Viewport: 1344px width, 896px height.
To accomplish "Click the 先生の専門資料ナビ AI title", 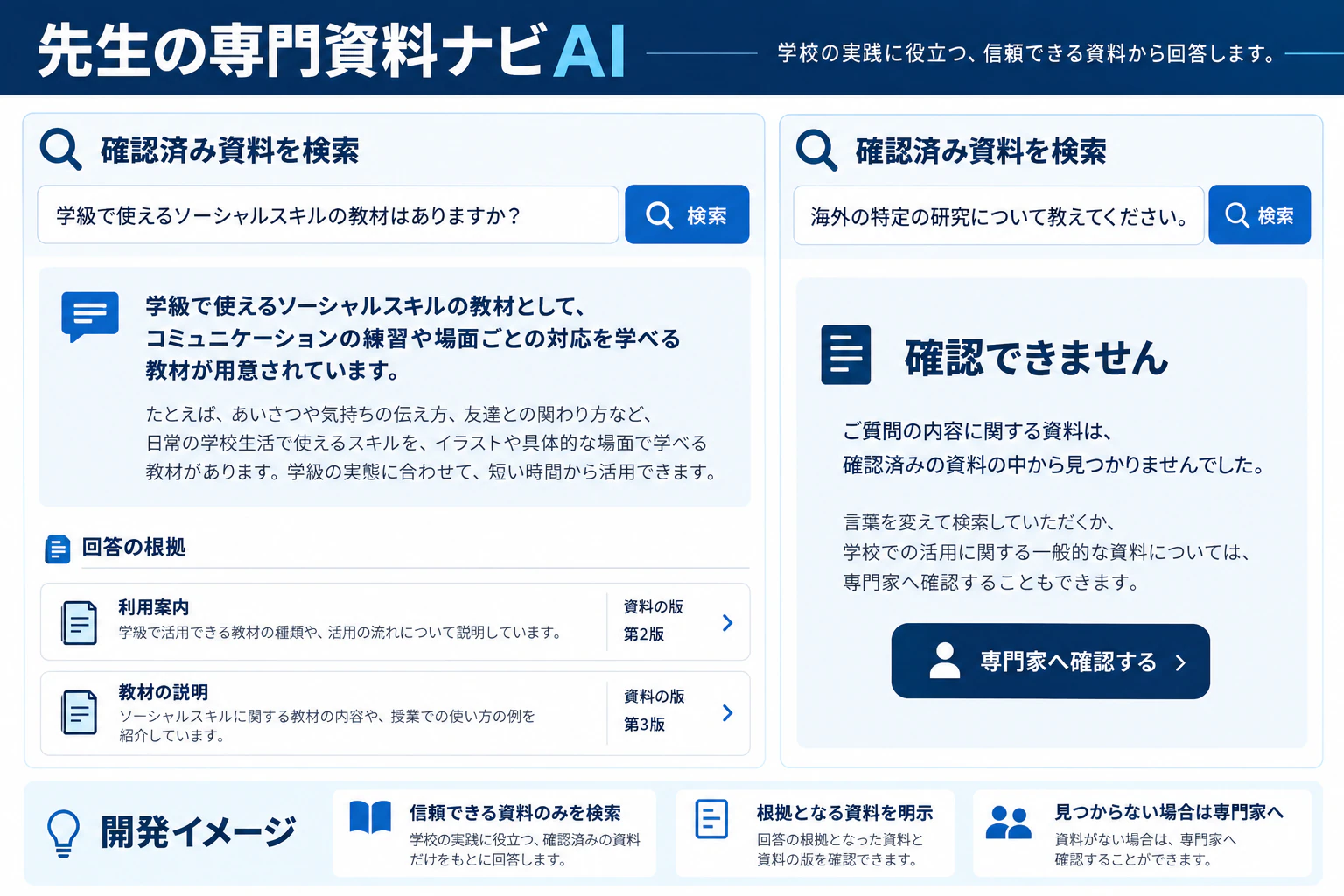I will pyautogui.click(x=332, y=51).
